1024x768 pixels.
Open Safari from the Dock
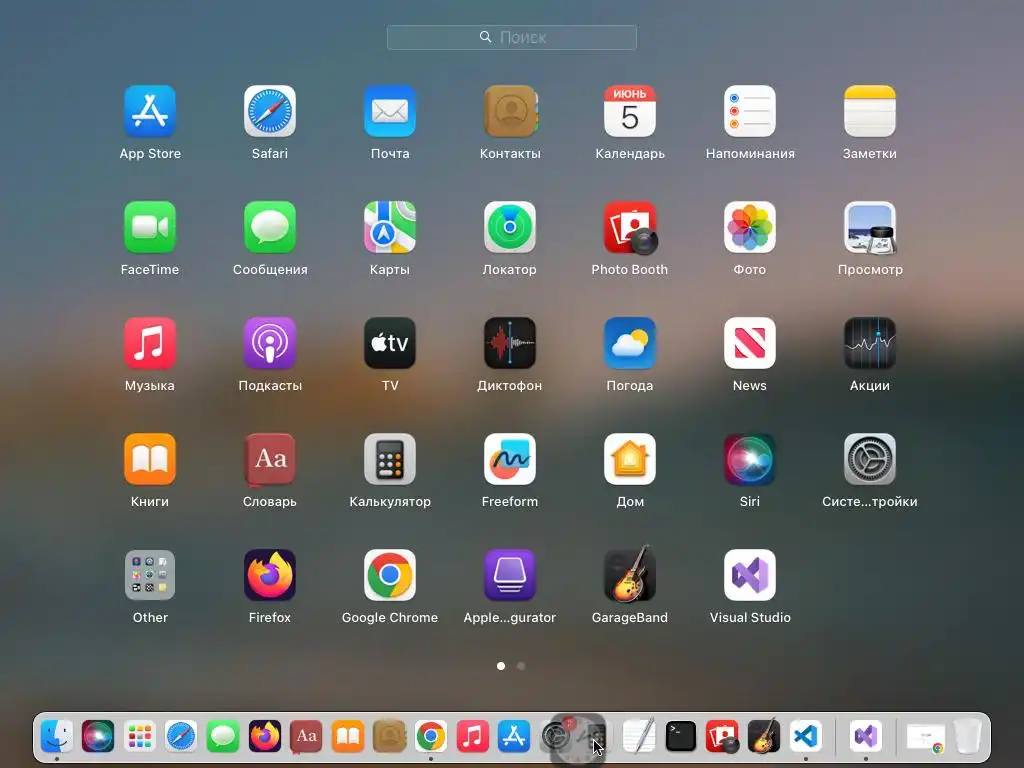point(181,737)
